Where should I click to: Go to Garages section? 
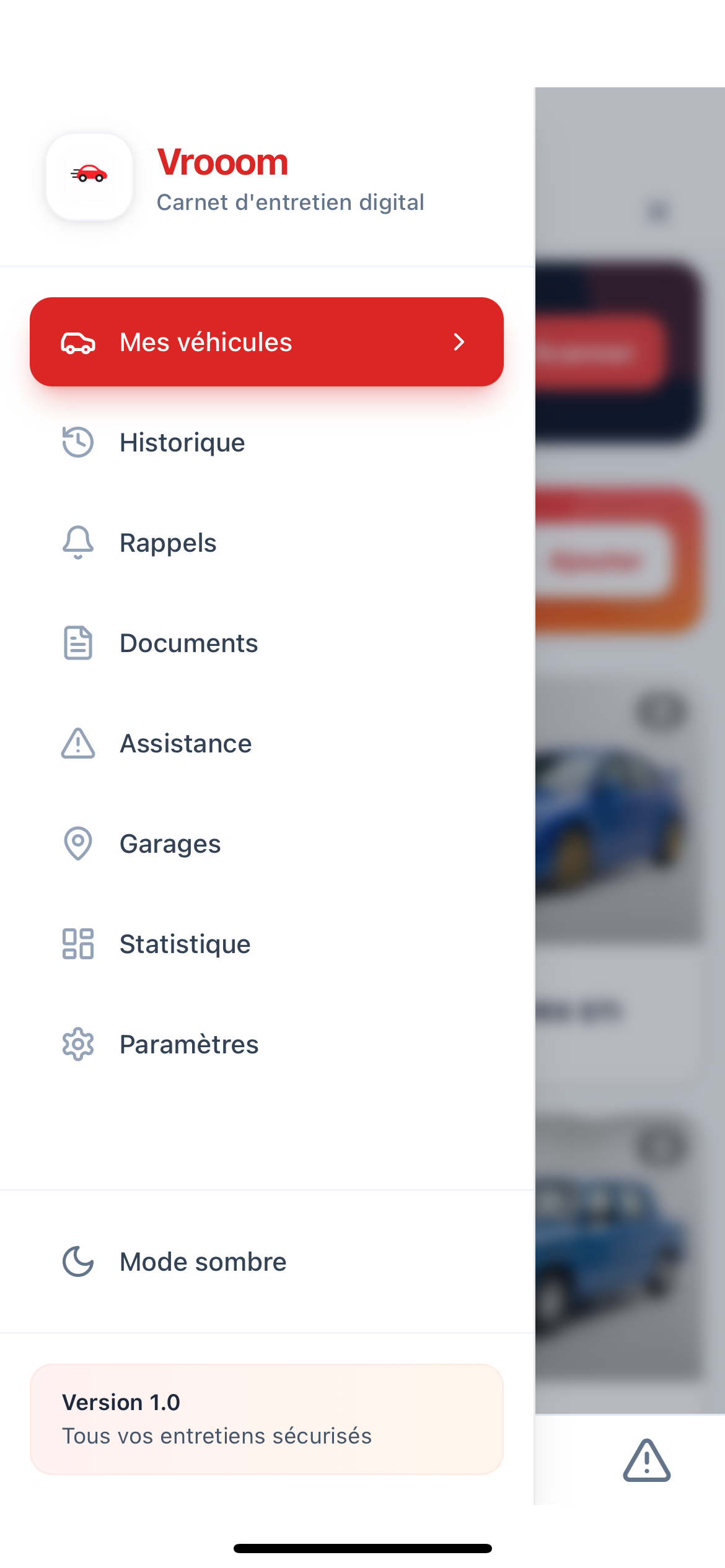click(x=170, y=843)
